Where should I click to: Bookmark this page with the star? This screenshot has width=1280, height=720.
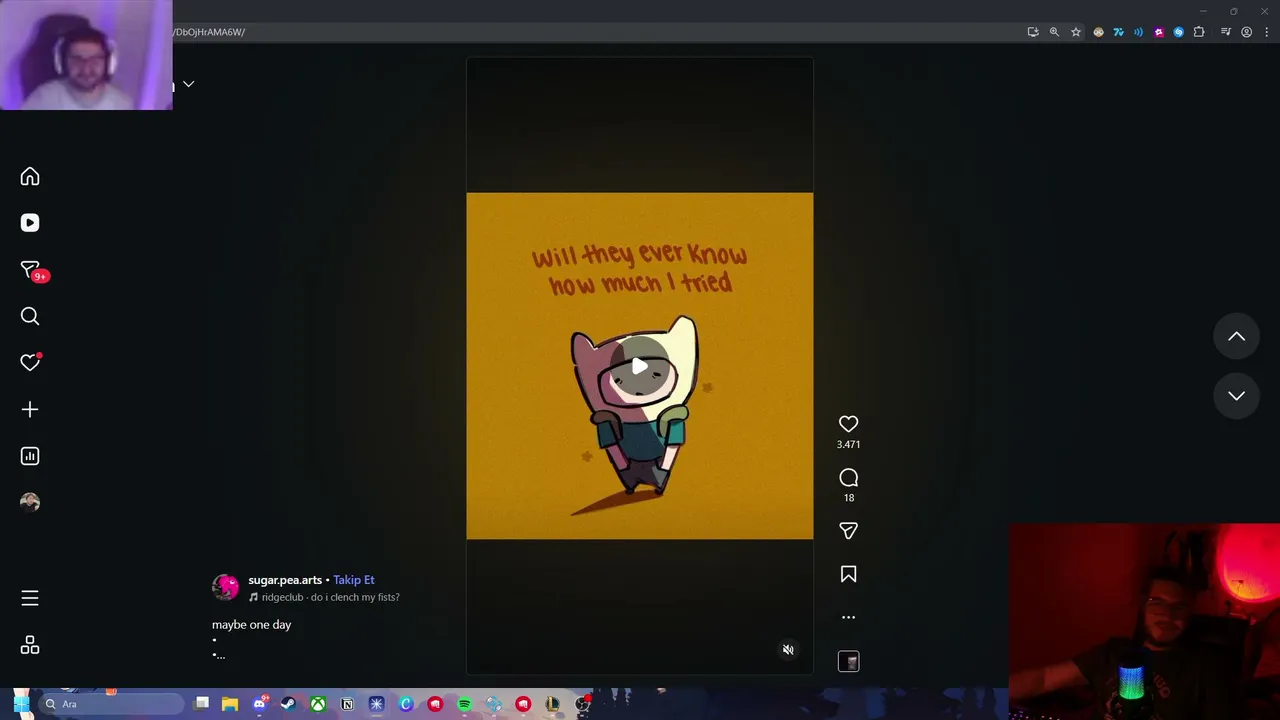tap(1076, 32)
